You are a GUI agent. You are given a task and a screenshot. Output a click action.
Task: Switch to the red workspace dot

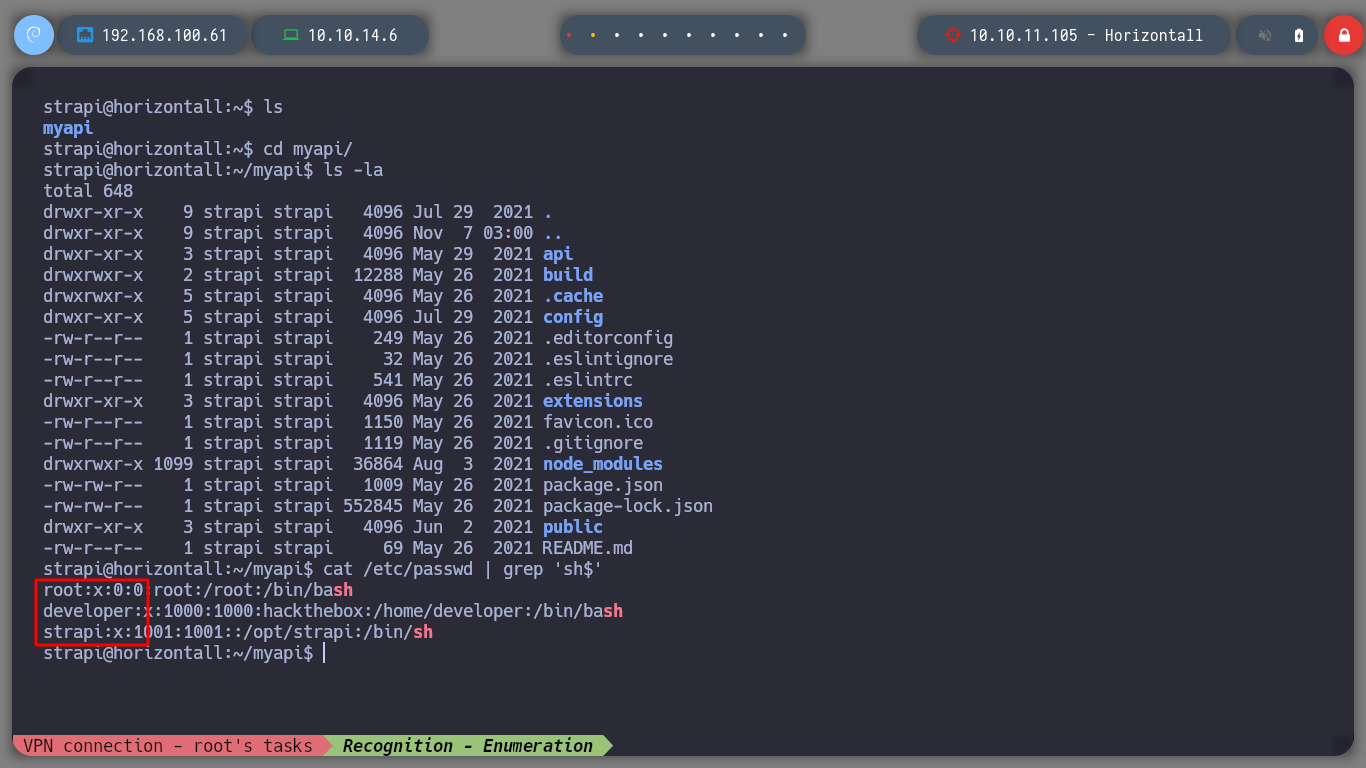tap(569, 35)
